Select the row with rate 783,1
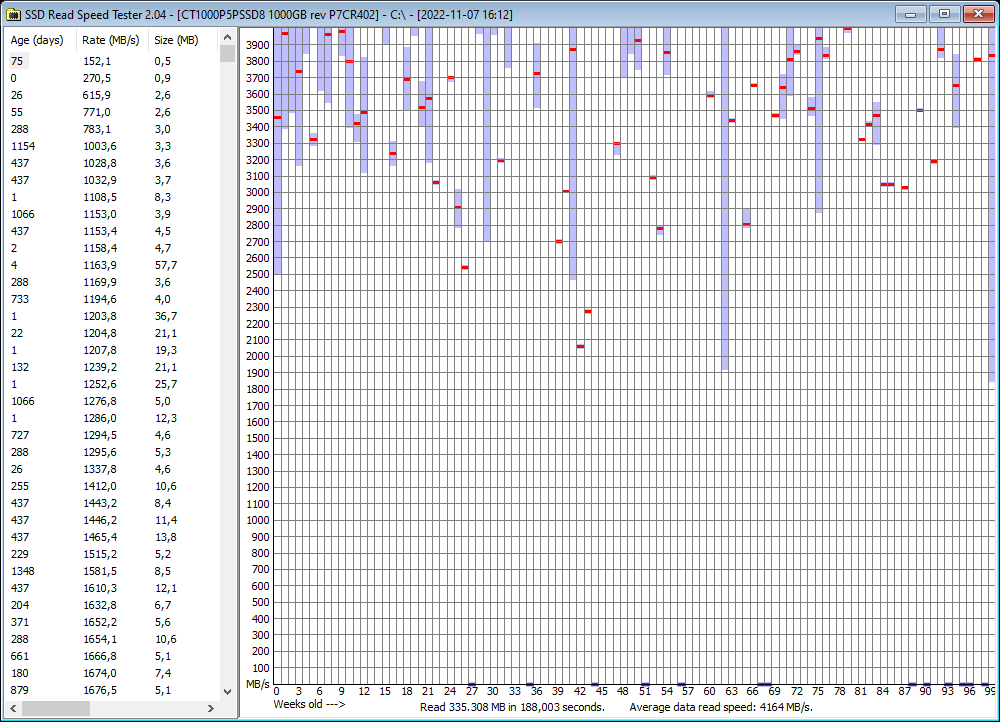The image size is (1000, 722). coord(112,129)
